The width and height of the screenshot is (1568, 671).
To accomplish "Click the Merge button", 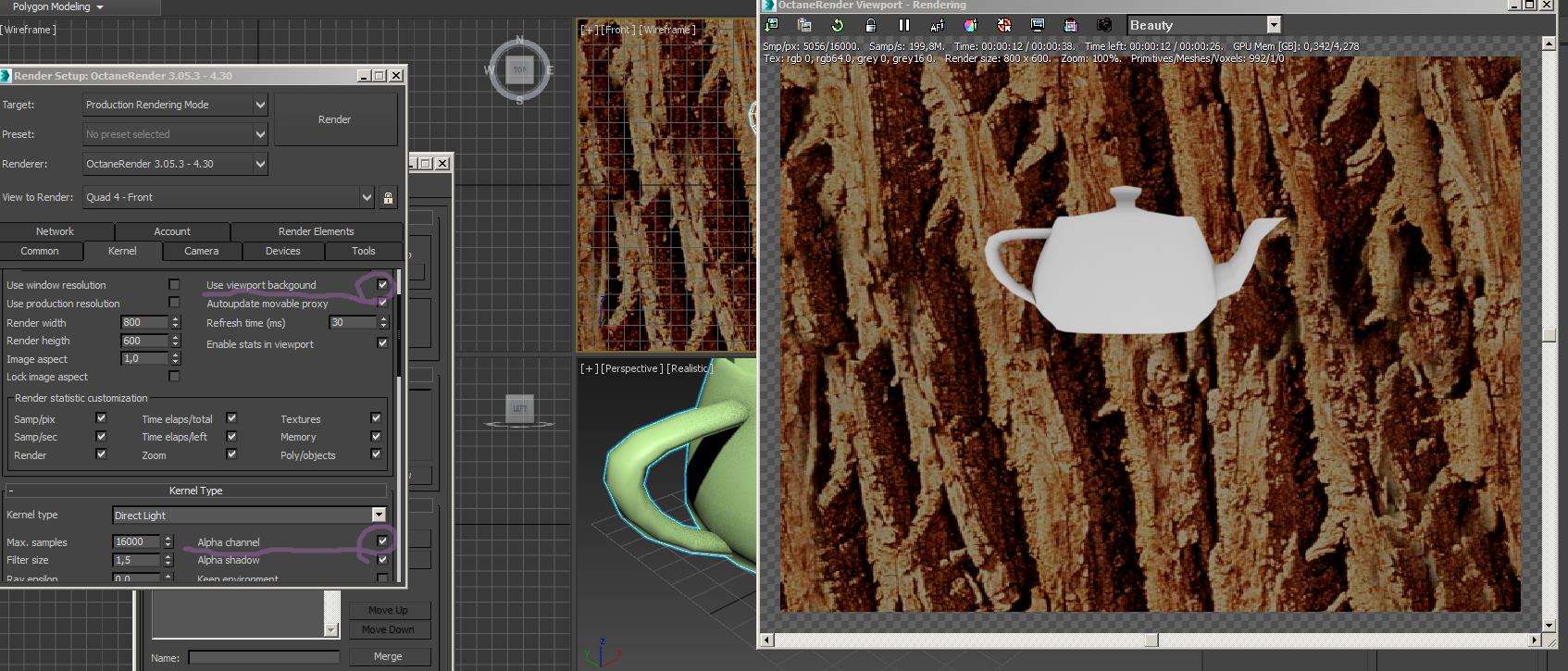I will (388, 656).
